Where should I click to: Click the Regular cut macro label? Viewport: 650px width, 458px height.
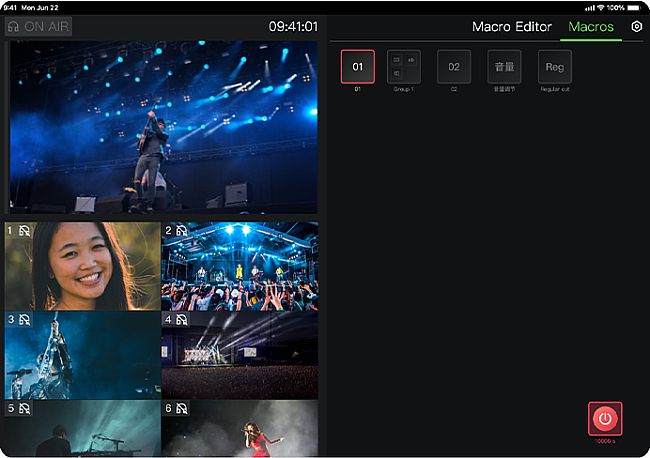(x=555, y=89)
